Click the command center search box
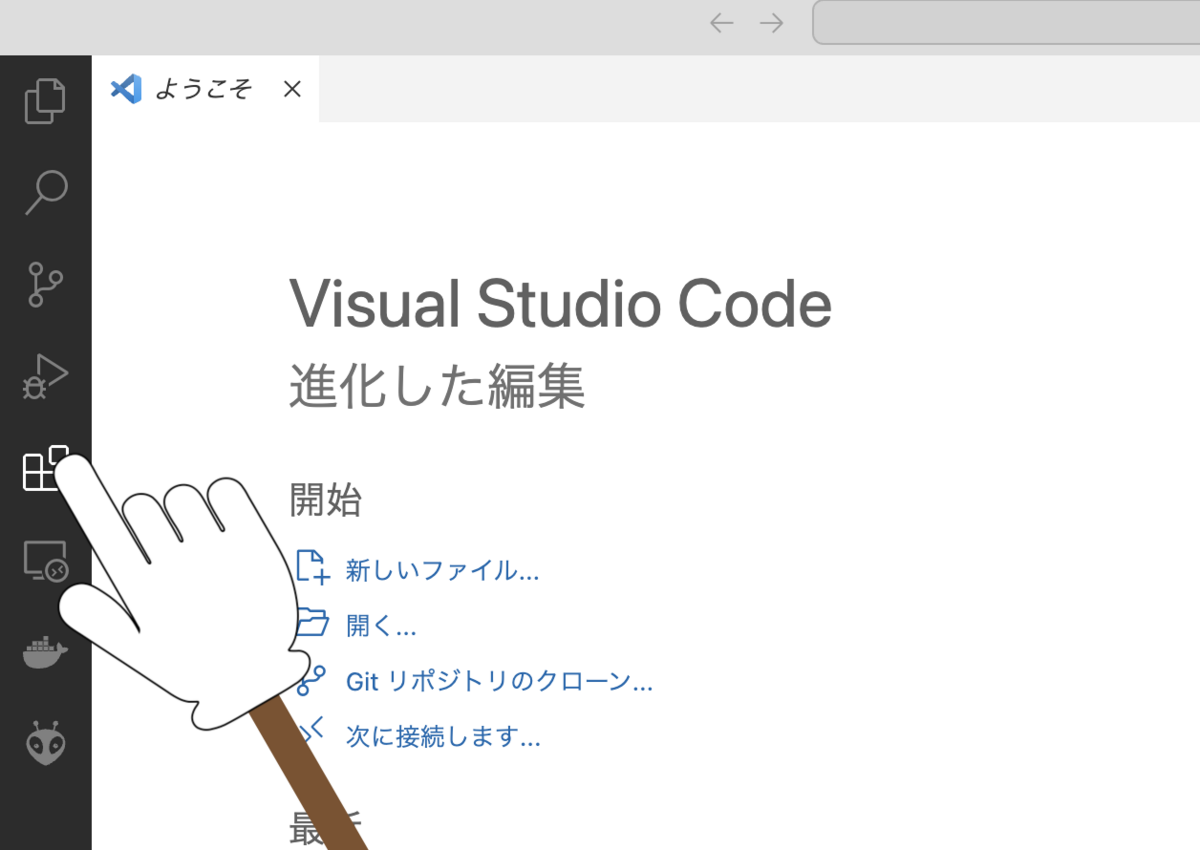 point(1006,23)
